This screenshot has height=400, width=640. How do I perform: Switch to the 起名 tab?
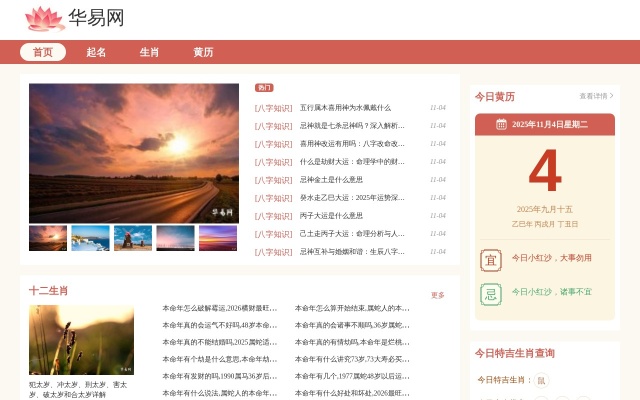pyautogui.click(x=96, y=52)
